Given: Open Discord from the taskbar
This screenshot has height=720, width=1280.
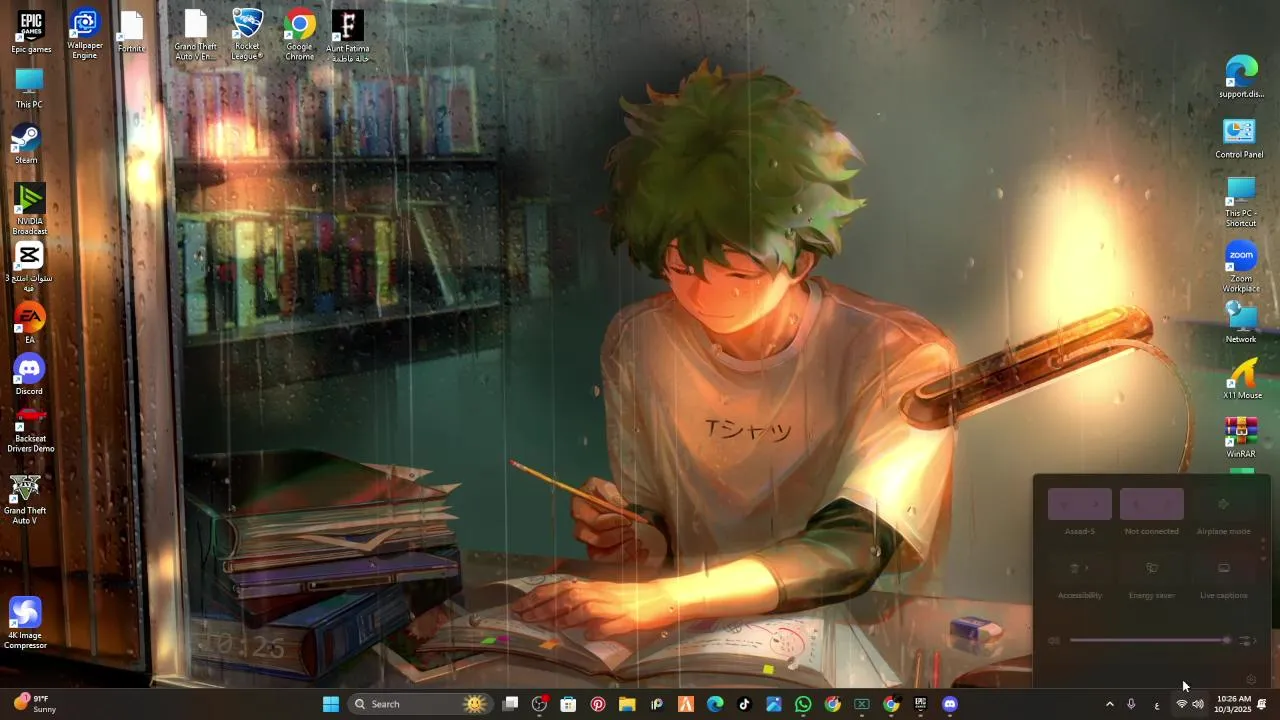Looking at the screenshot, I should pyautogui.click(x=950, y=704).
